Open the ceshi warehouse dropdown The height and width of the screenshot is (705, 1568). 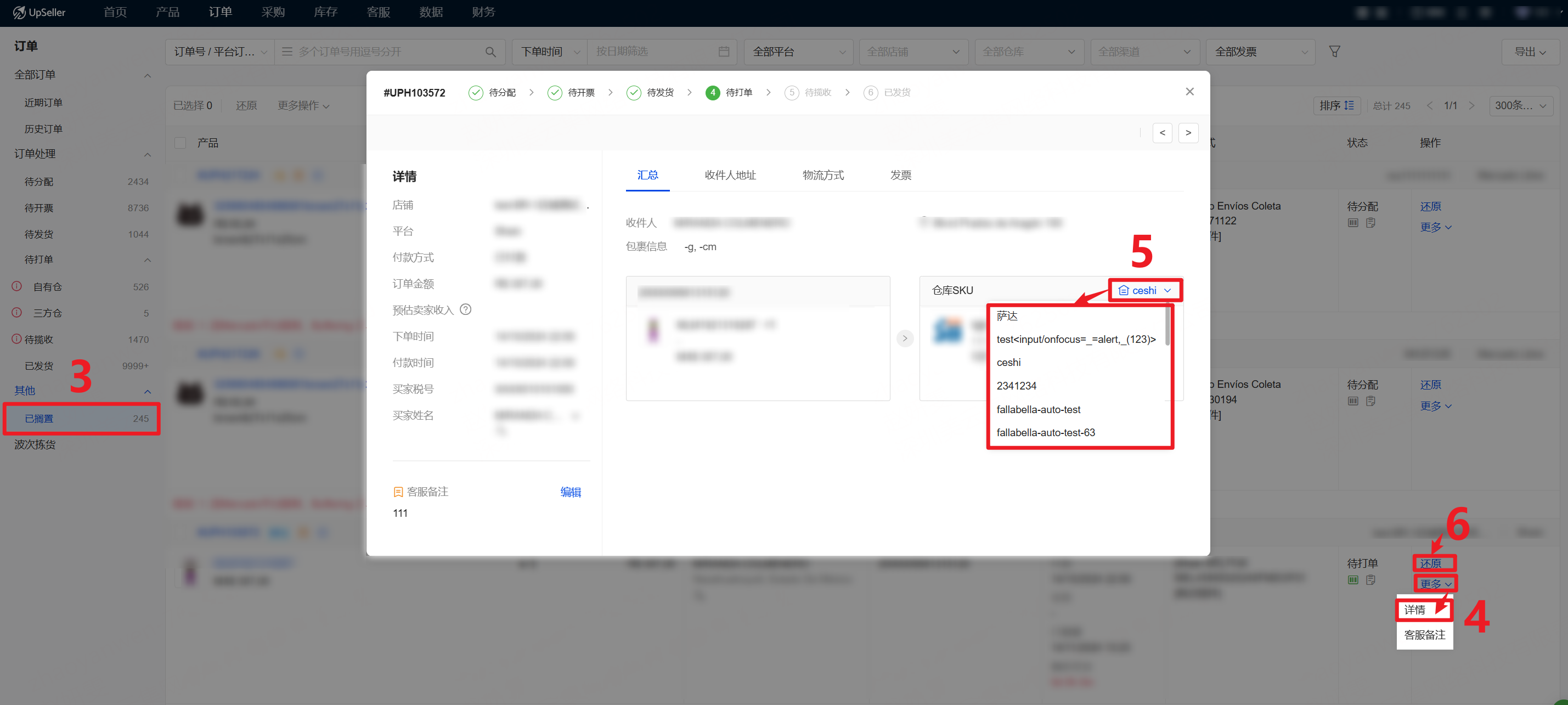click(x=1144, y=290)
